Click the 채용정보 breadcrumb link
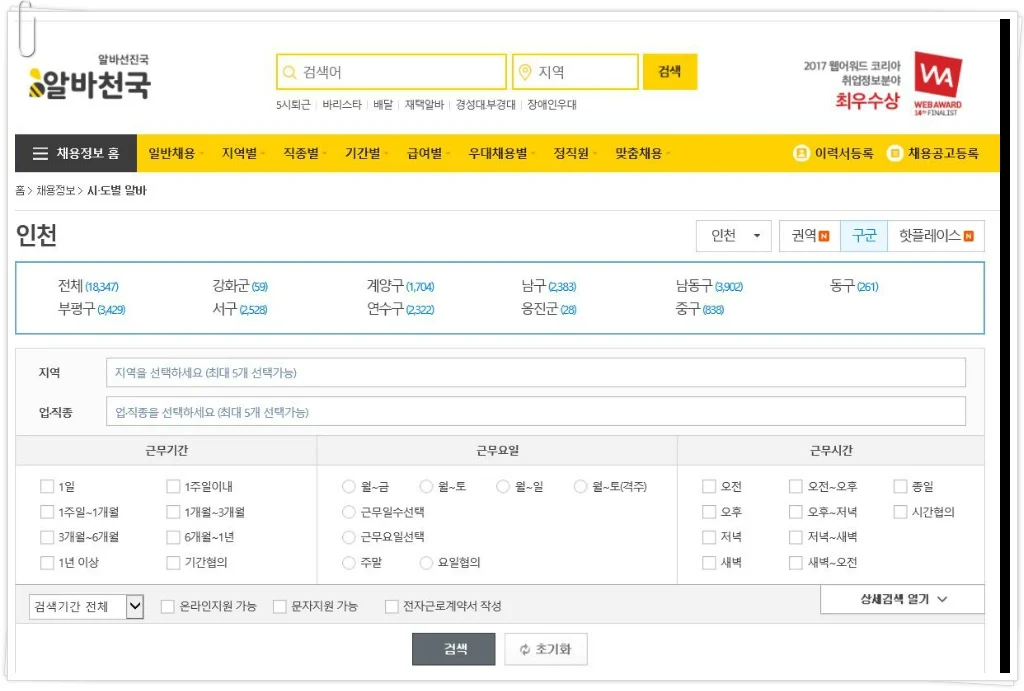The height and width of the screenshot is (691, 1024). point(56,191)
